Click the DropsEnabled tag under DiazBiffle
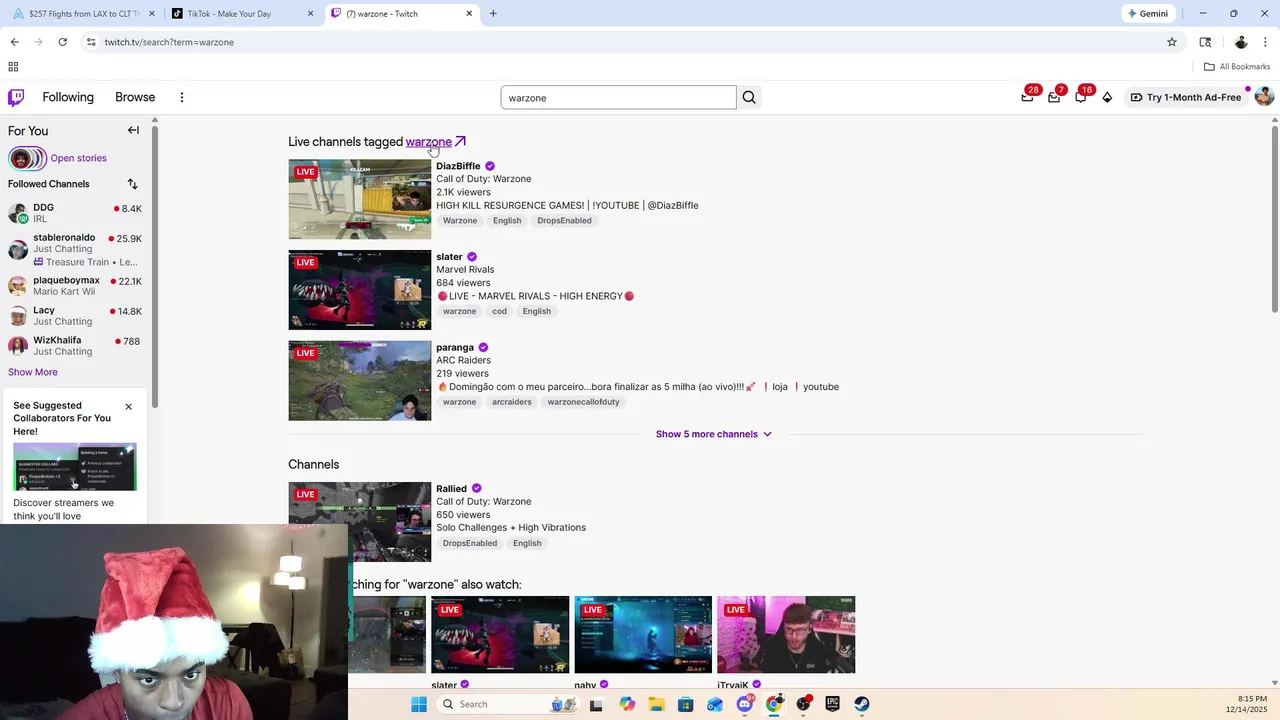Screen dimensions: 1280x720 pyautogui.click(x=564, y=220)
